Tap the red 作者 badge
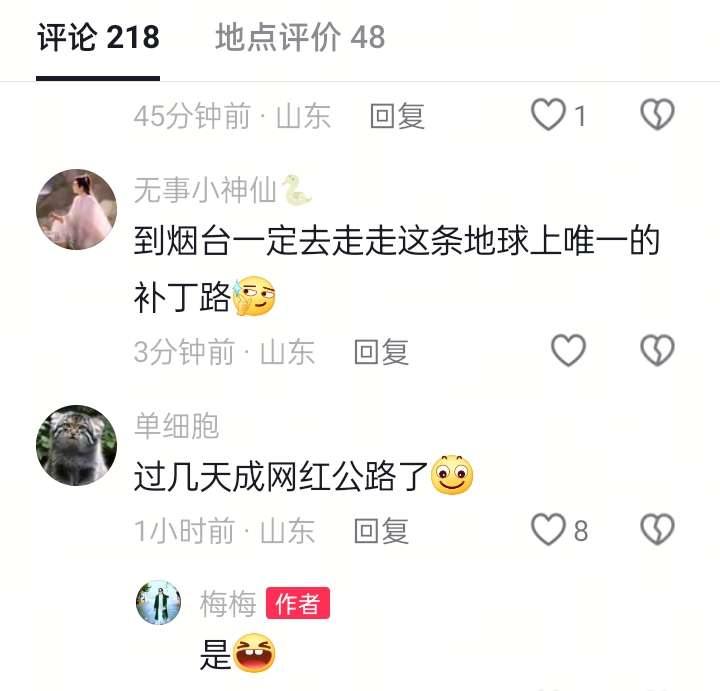720x691 pixels. pyautogui.click(x=298, y=603)
